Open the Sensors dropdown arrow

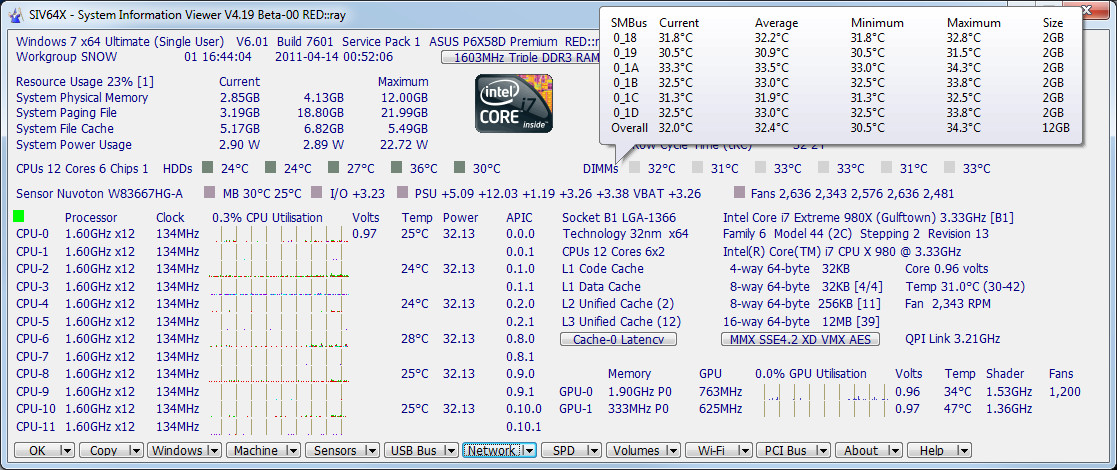tap(371, 451)
